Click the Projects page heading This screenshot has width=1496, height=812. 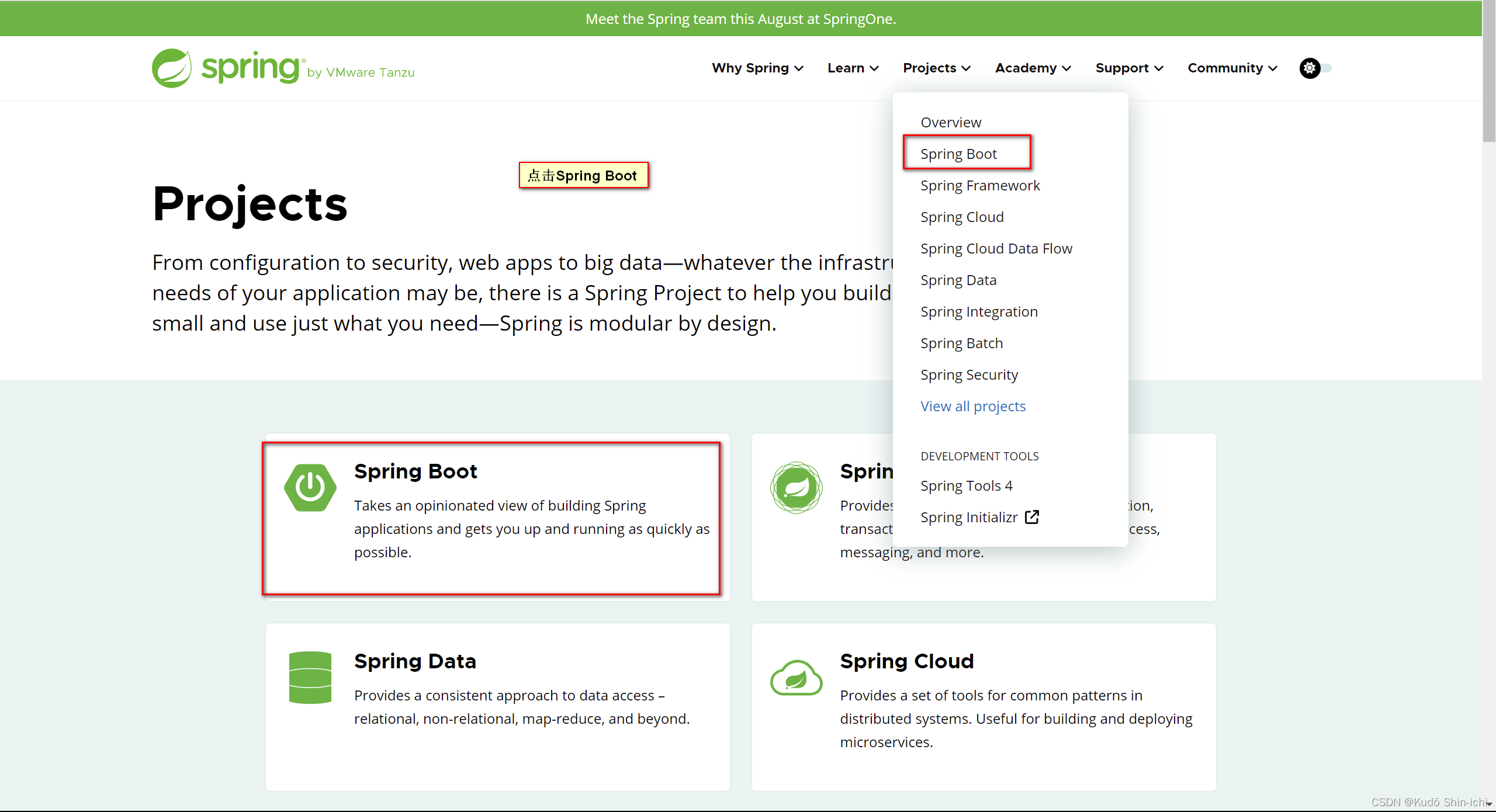pyautogui.click(x=250, y=204)
